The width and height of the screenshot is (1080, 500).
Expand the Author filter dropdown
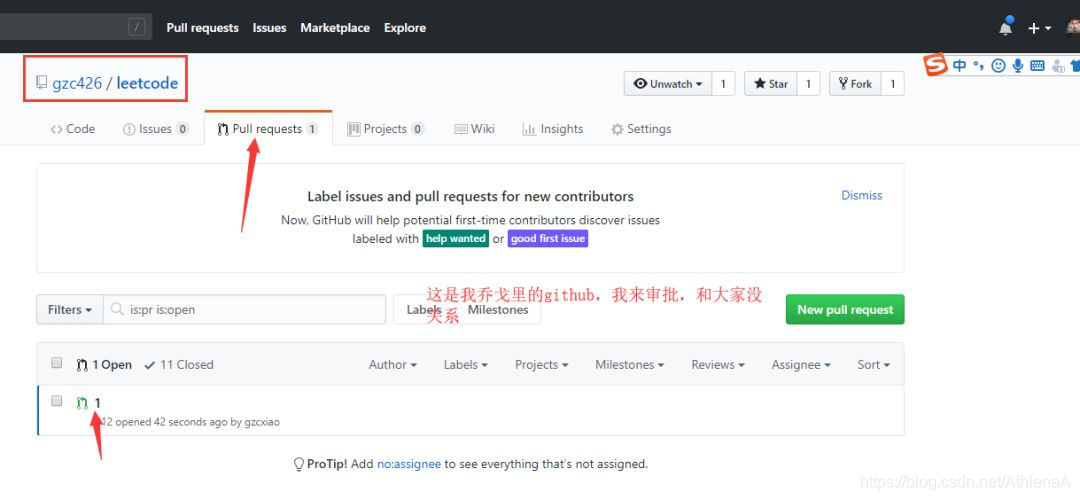click(393, 365)
